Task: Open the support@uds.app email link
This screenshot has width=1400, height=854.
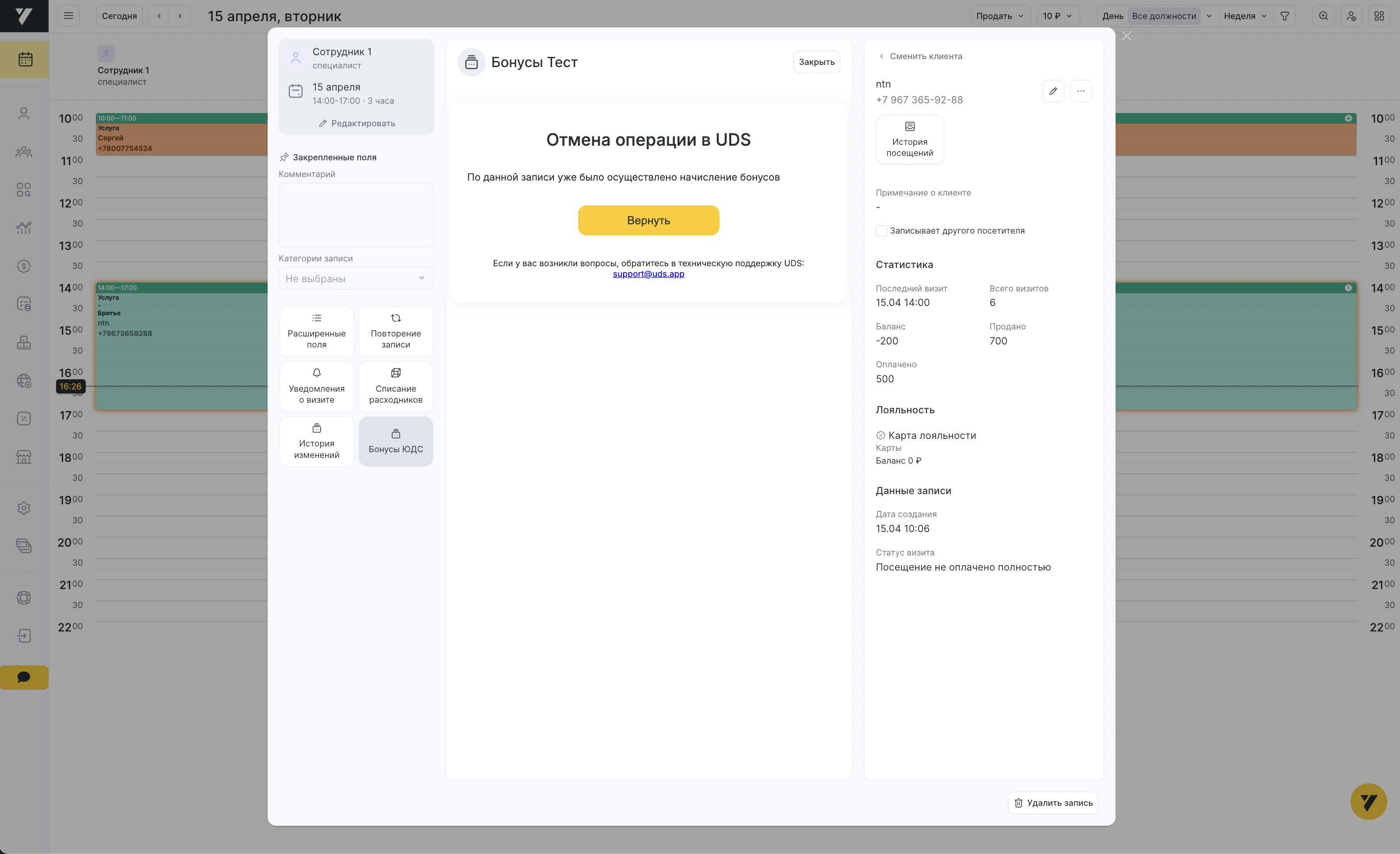Action: tap(648, 274)
